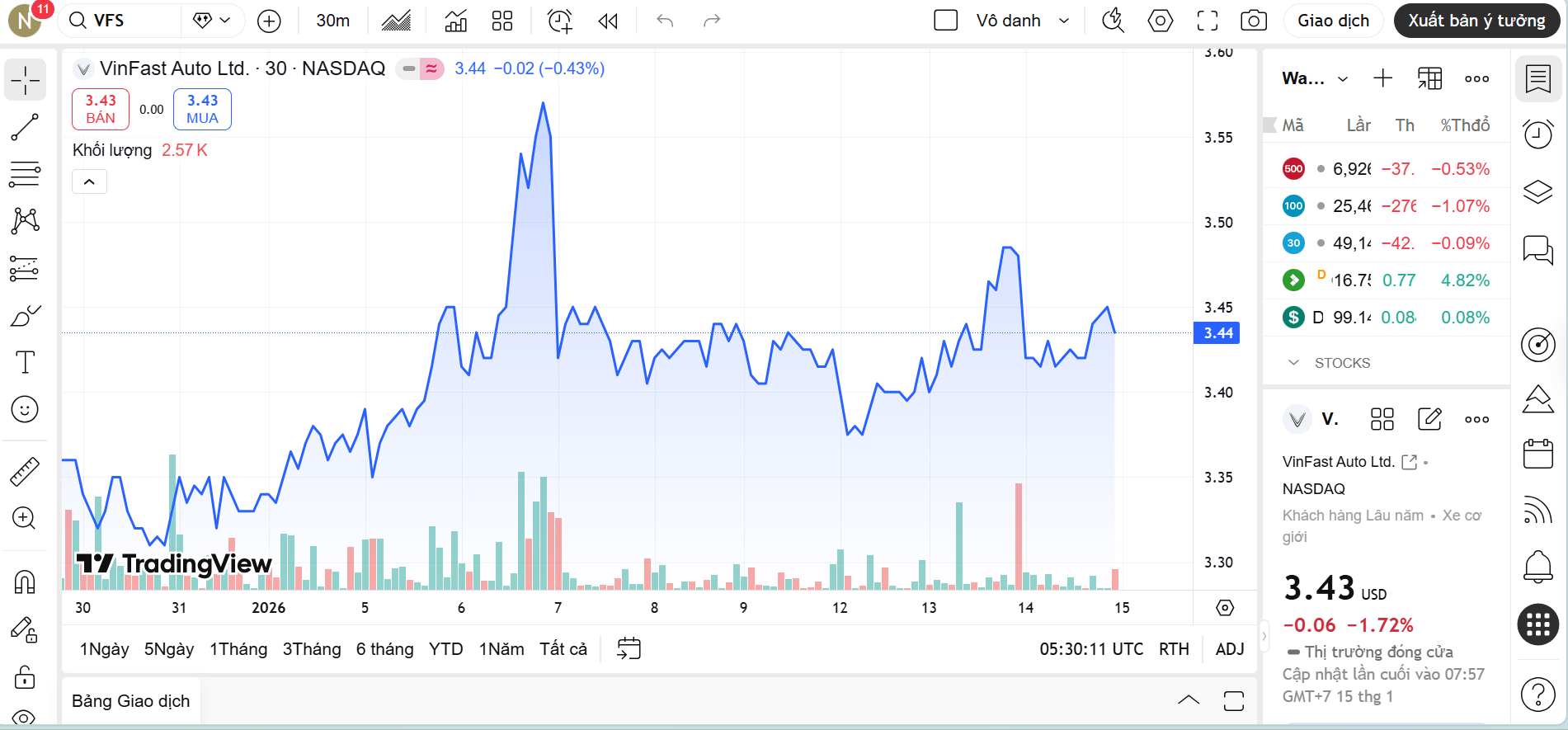The width and height of the screenshot is (1568, 730).
Task: Open the Alerts clock panel
Action: point(1537,134)
